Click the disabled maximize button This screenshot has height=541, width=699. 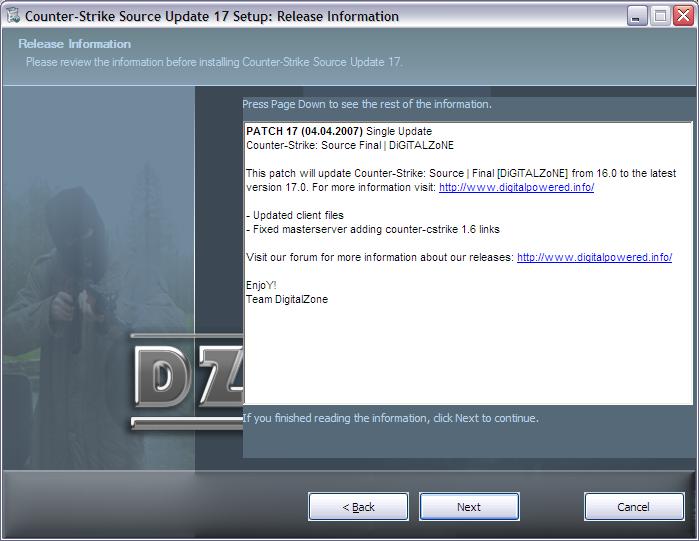click(x=660, y=16)
